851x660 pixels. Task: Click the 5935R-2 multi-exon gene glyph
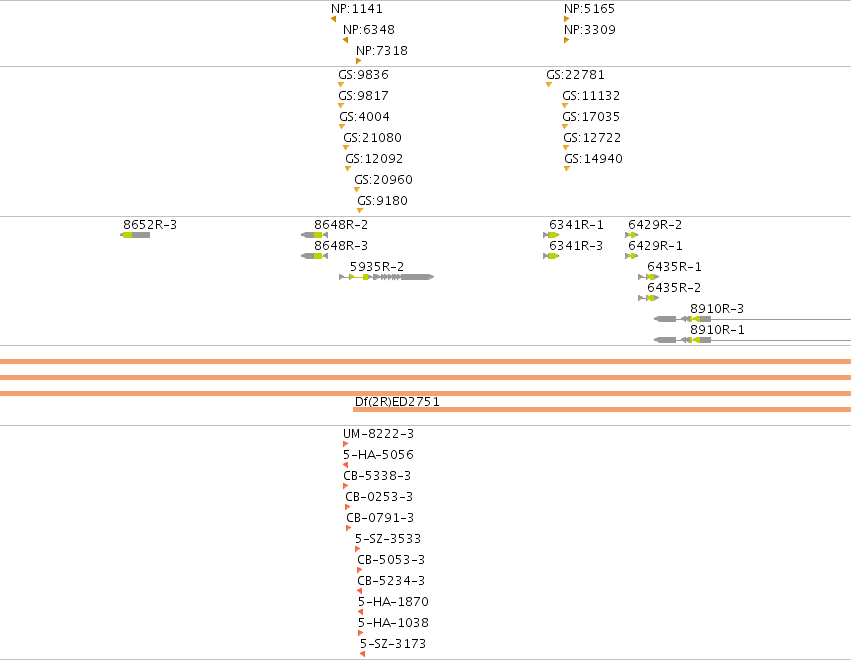[386, 277]
